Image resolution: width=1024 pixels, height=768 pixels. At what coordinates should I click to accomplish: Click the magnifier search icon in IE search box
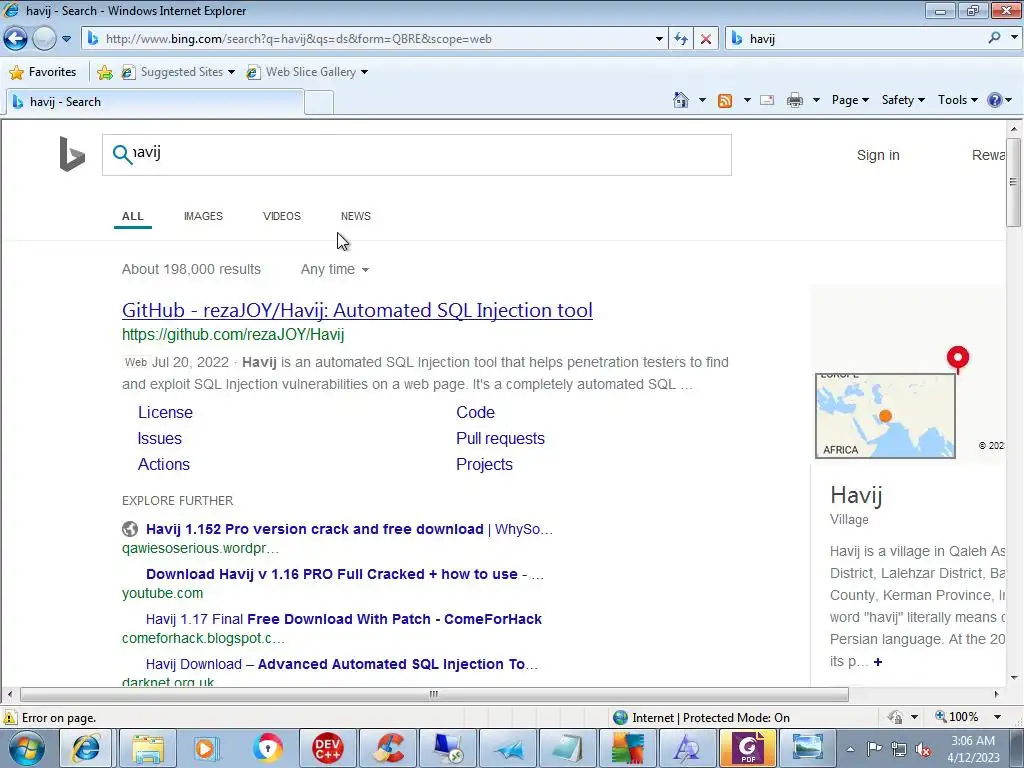pyautogui.click(x=994, y=38)
